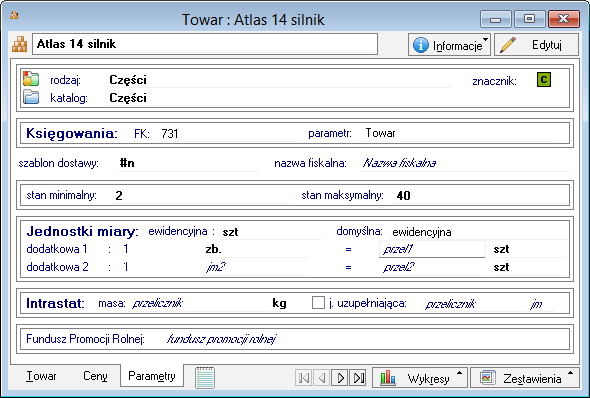Switch to the Towar tab

[x=41, y=376]
